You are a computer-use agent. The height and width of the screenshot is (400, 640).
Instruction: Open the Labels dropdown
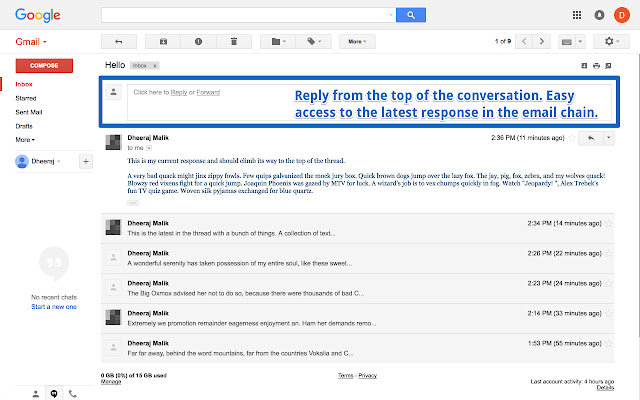[316, 42]
